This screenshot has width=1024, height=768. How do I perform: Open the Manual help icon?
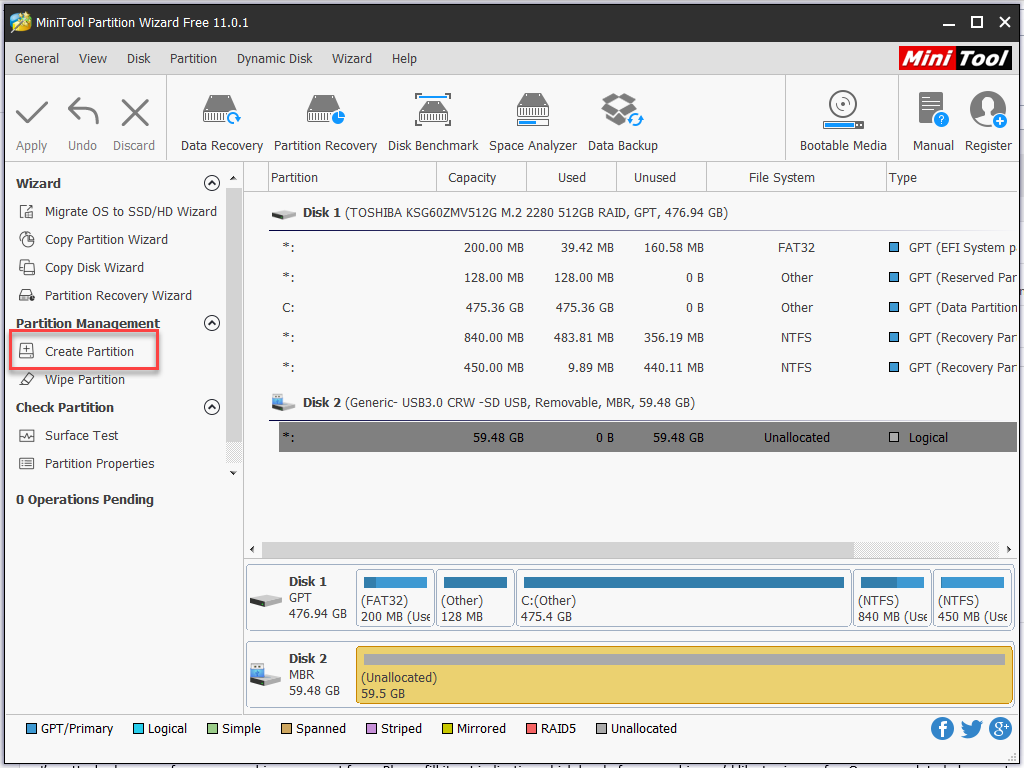coord(933,122)
